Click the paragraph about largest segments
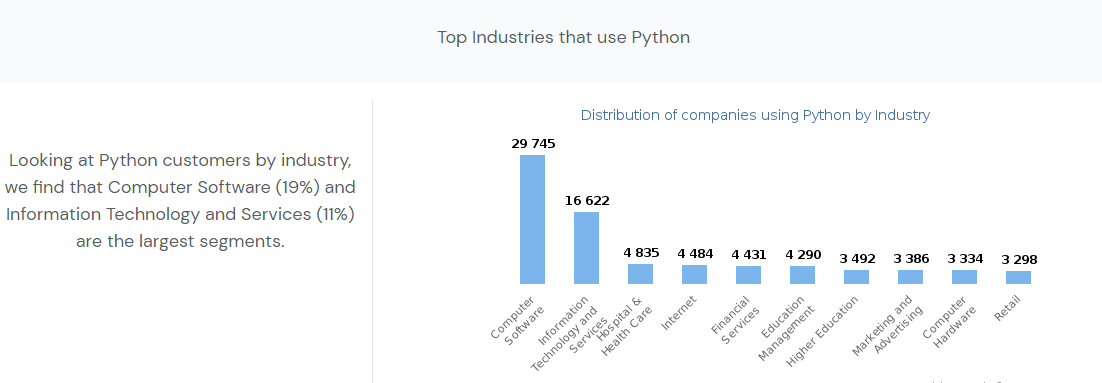This screenshot has height=383, width=1102. click(180, 201)
